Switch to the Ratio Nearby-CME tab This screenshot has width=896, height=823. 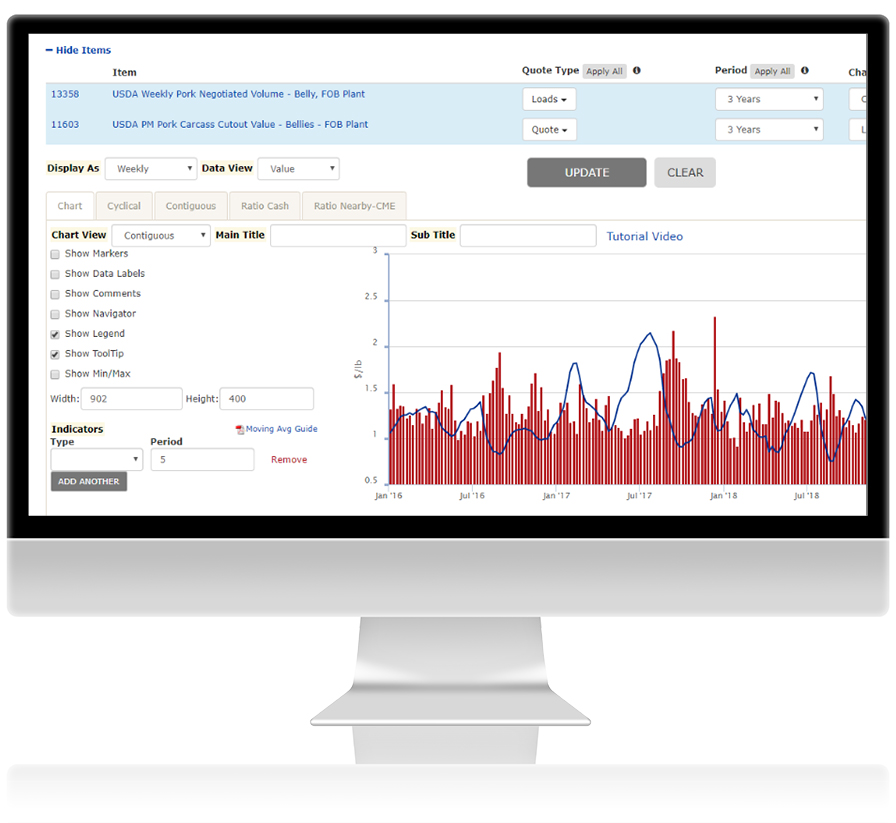coord(354,206)
